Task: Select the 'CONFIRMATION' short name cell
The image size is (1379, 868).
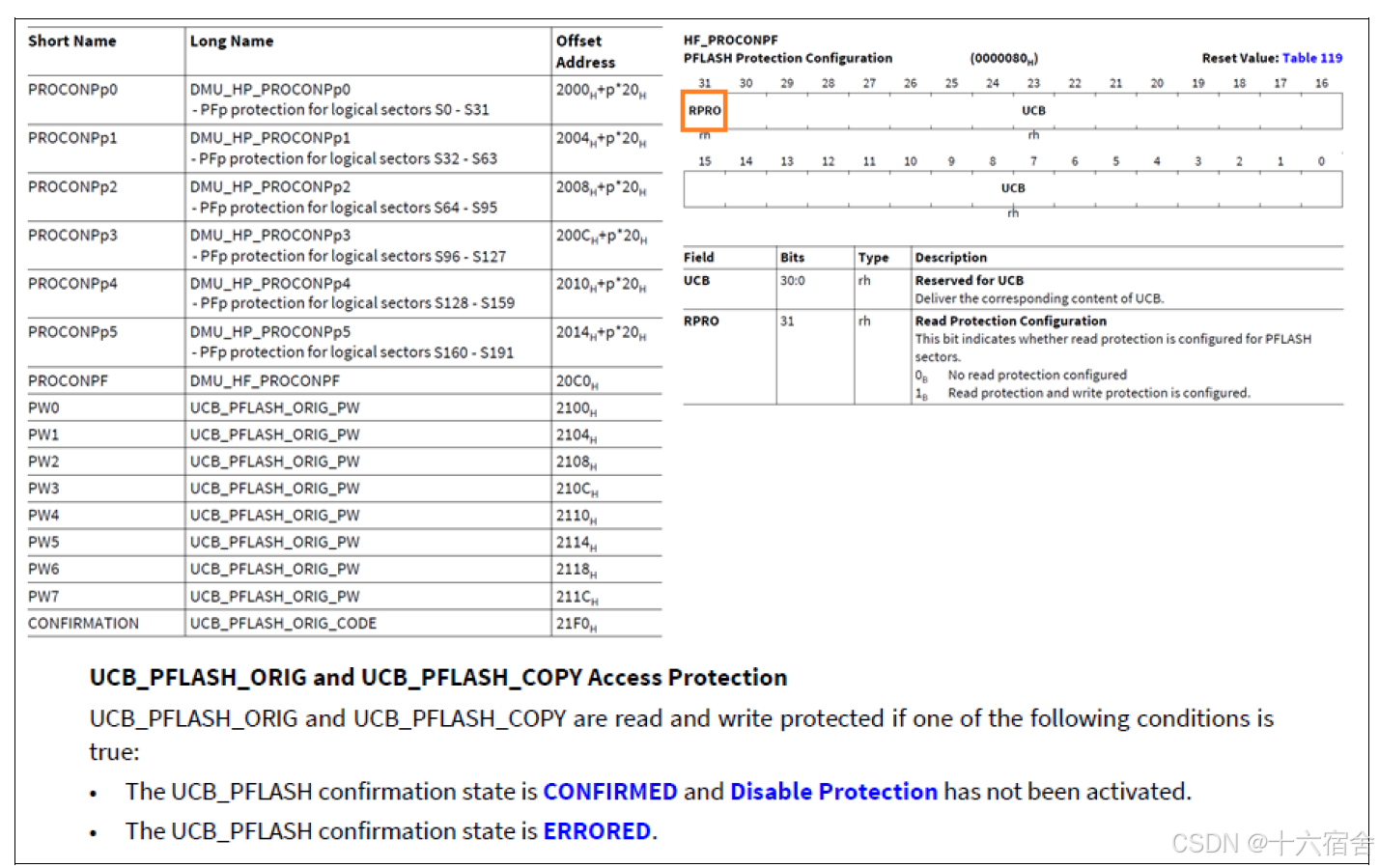Action: 83,624
